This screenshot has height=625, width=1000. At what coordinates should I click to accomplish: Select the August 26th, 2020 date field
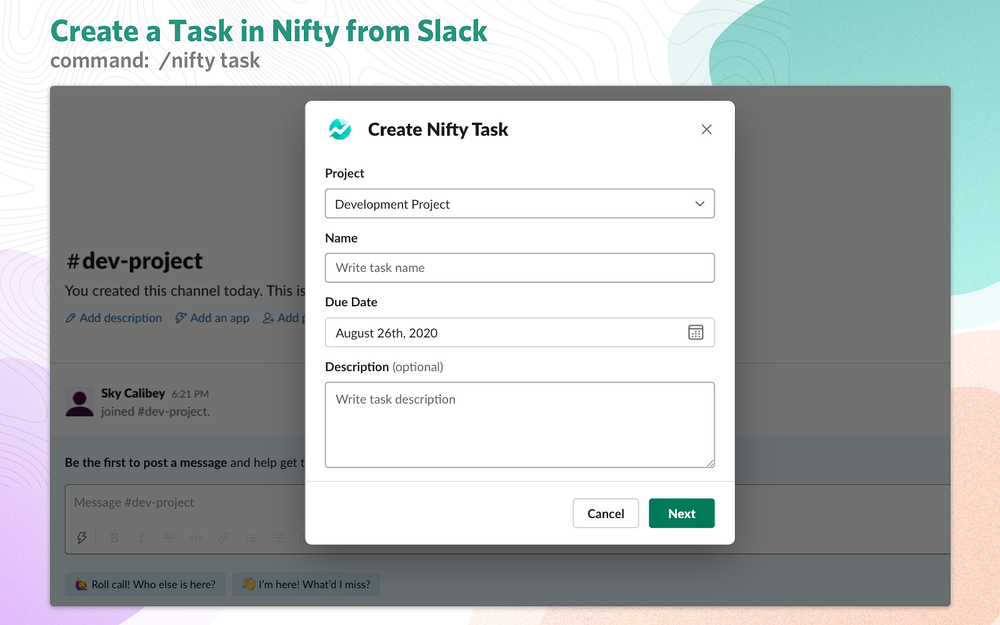click(519, 332)
